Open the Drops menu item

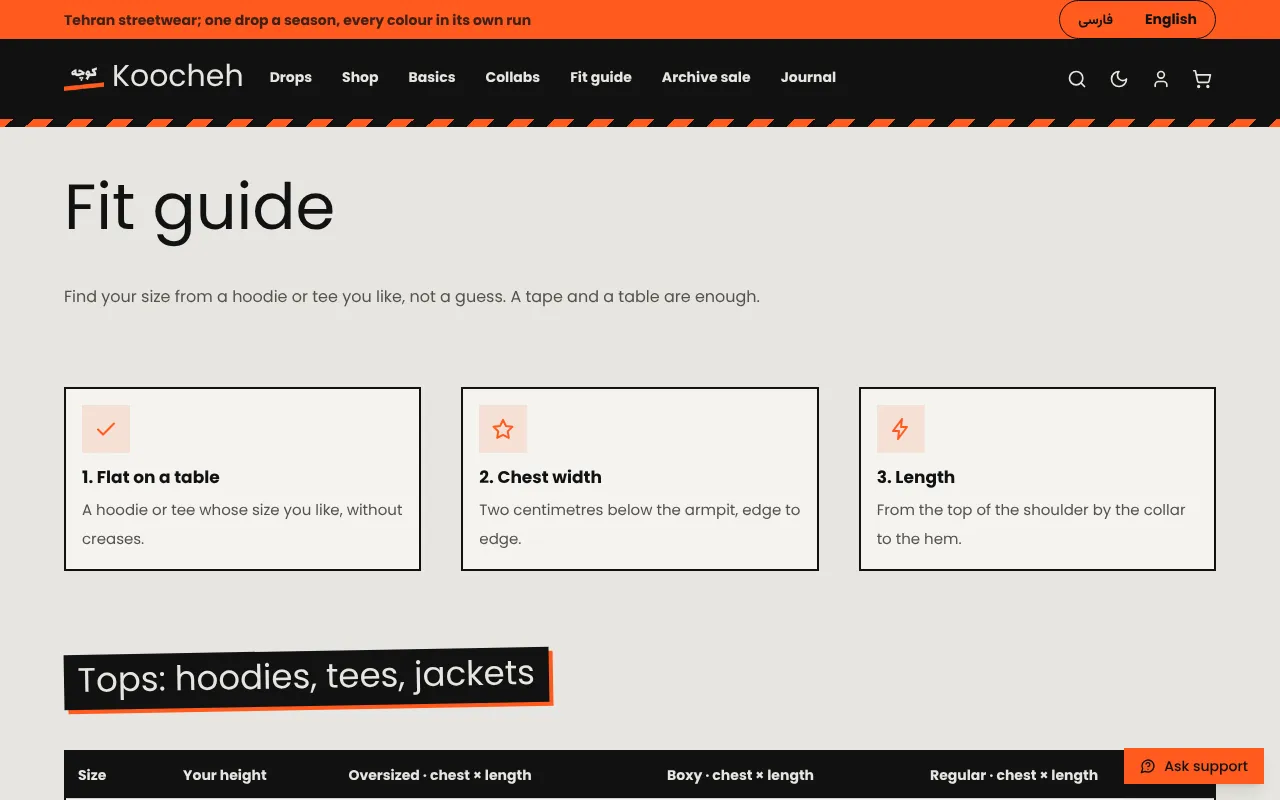pos(291,77)
